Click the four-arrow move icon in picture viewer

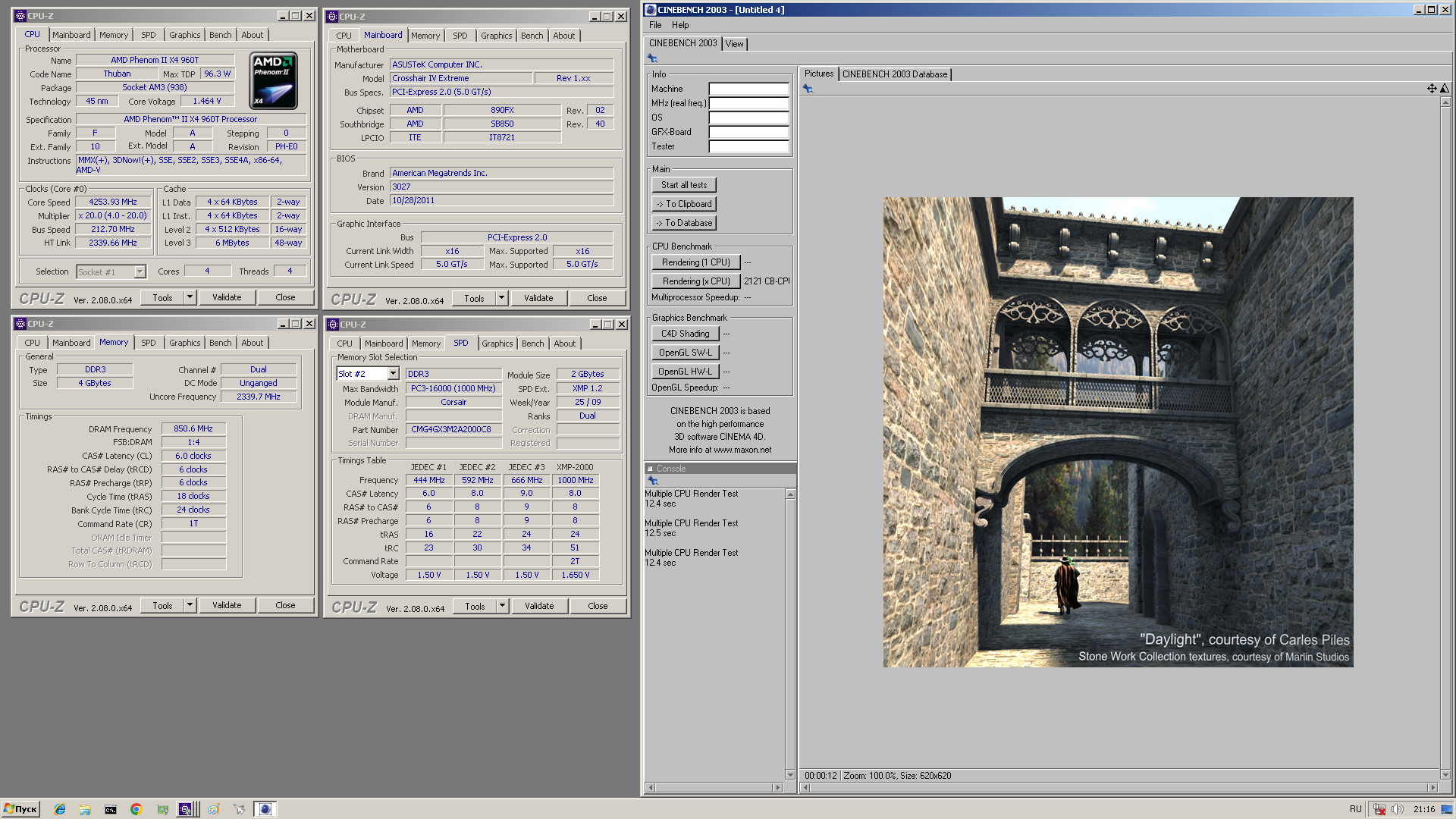pyautogui.click(x=1432, y=89)
